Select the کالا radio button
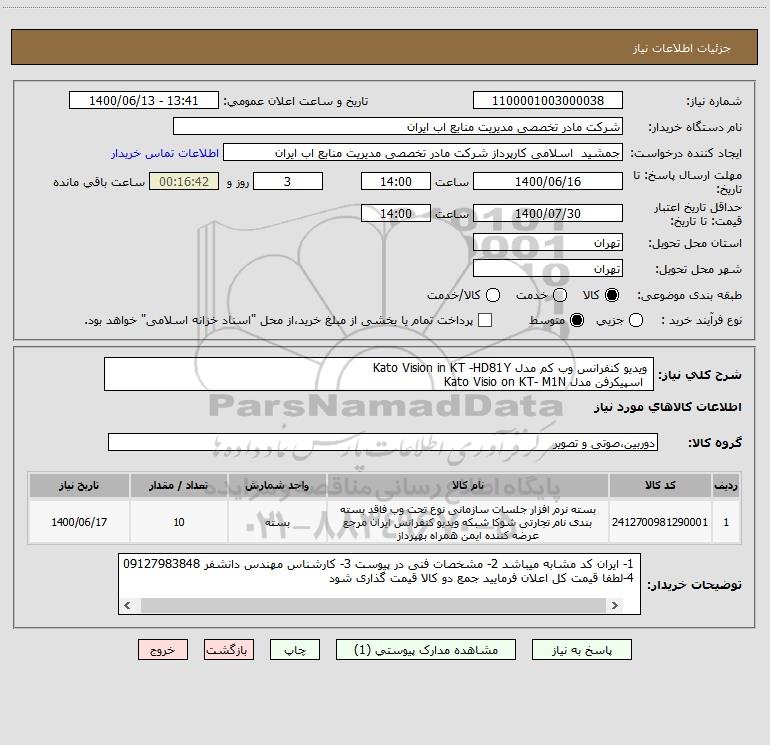Image resolution: width=770 pixels, height=745 pixels. point(612,295)
